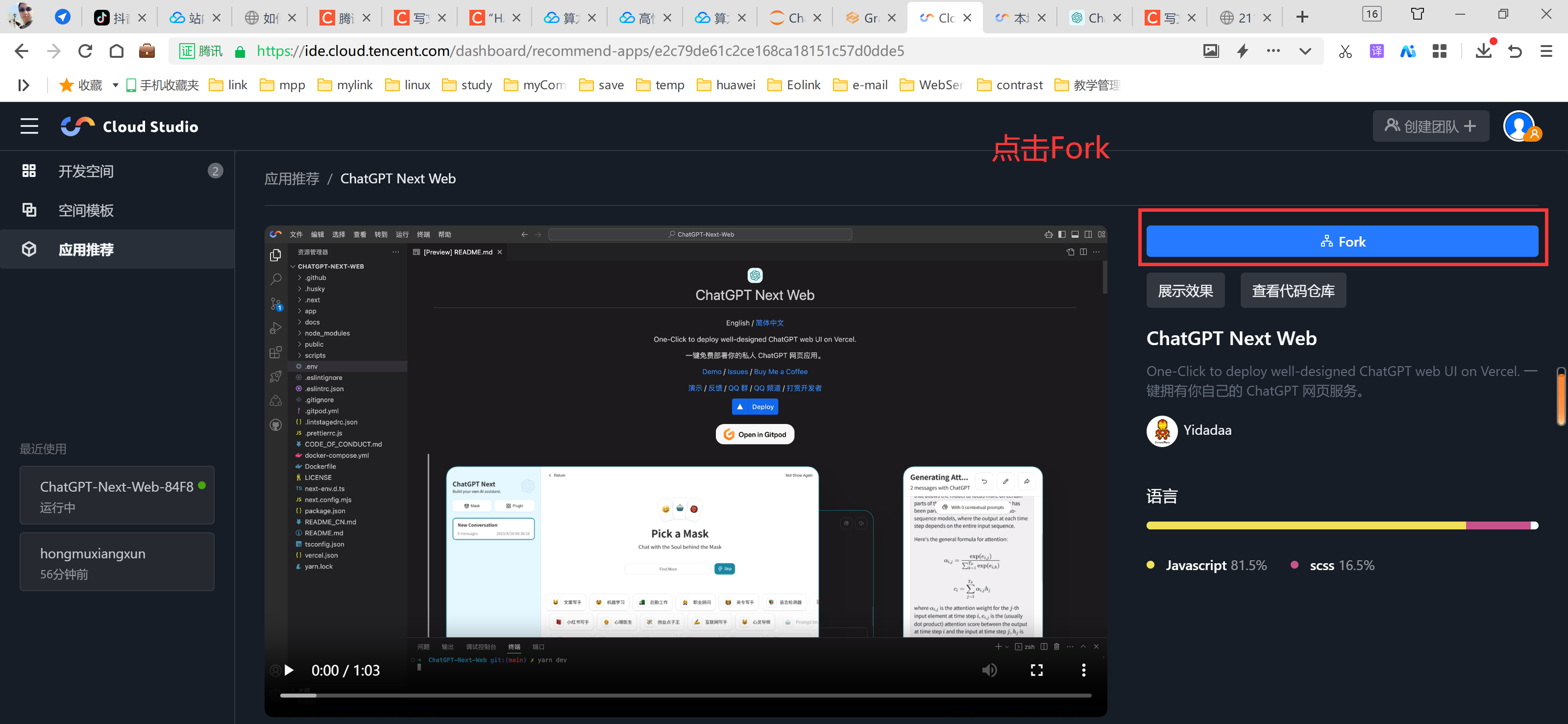Click the scissors screenshot icon

(1345, 51)
